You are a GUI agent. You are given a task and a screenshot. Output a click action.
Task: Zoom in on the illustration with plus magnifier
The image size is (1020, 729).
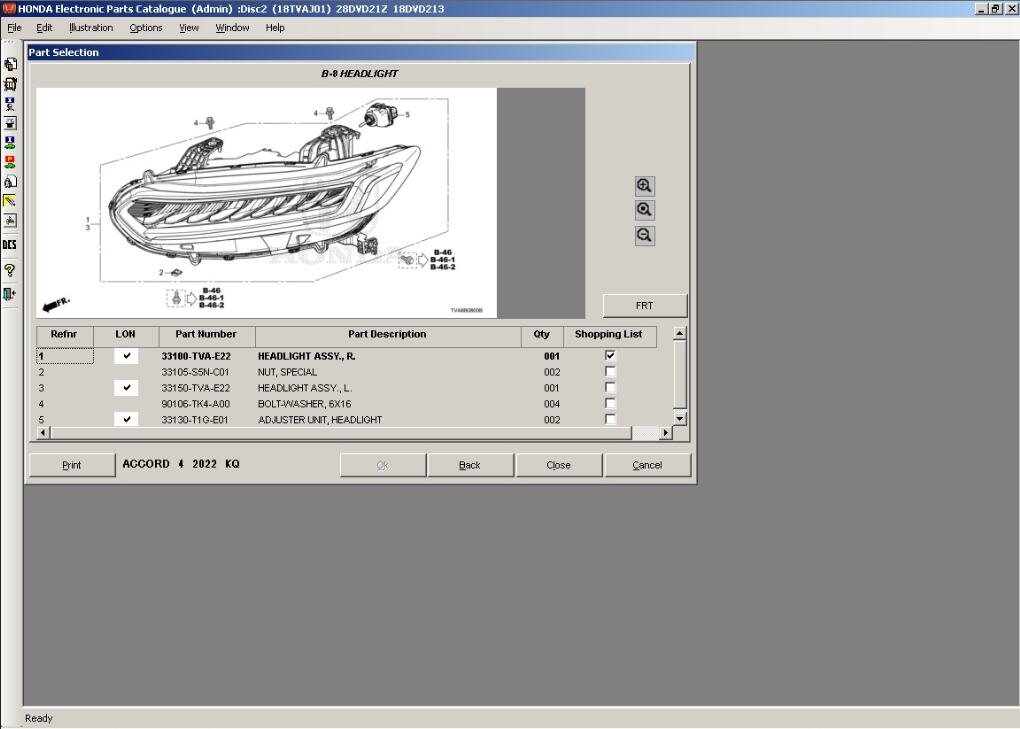click(644, 186)
